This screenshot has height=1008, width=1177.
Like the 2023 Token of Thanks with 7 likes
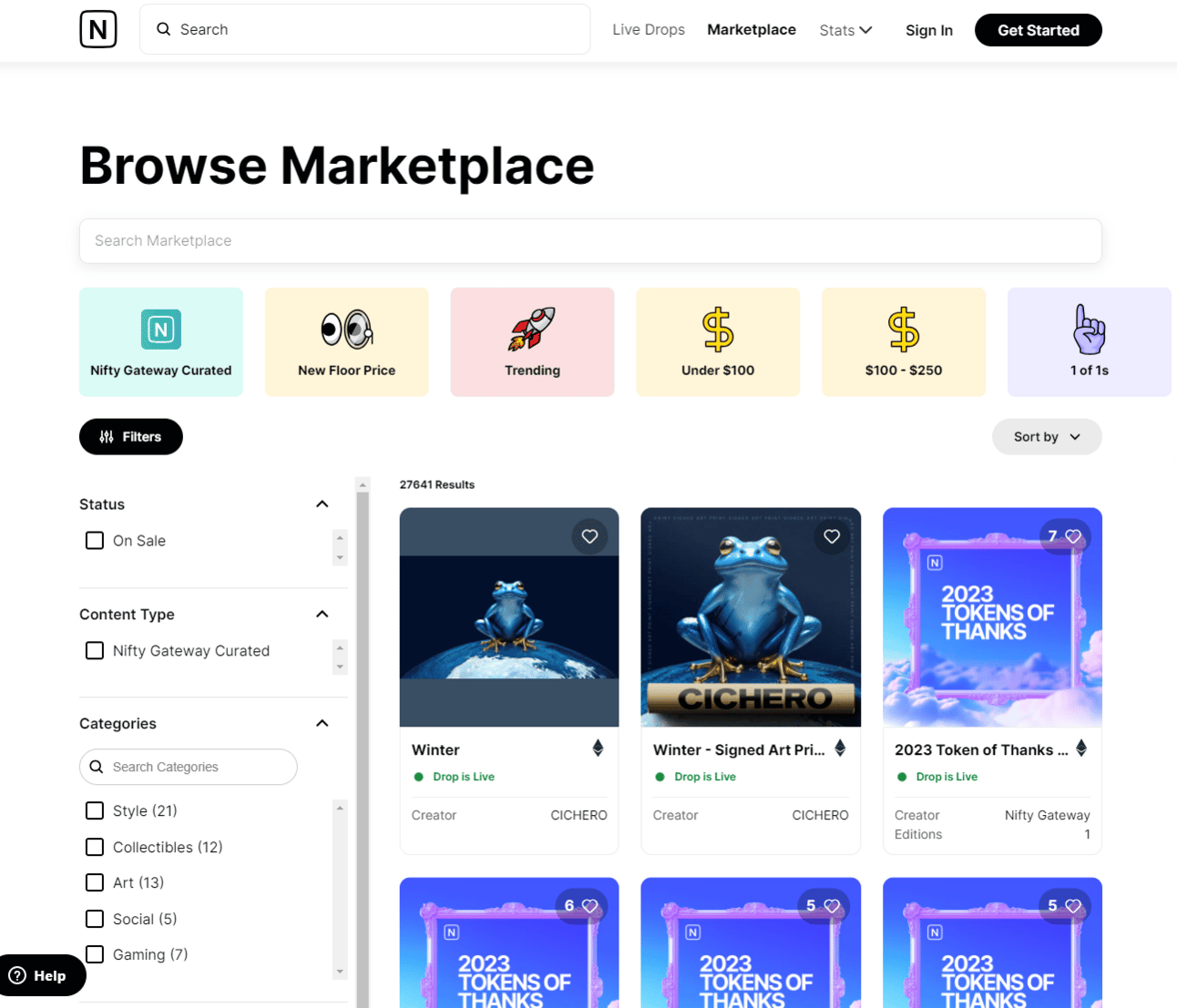pyautogui.click(x=1073, y=536)
